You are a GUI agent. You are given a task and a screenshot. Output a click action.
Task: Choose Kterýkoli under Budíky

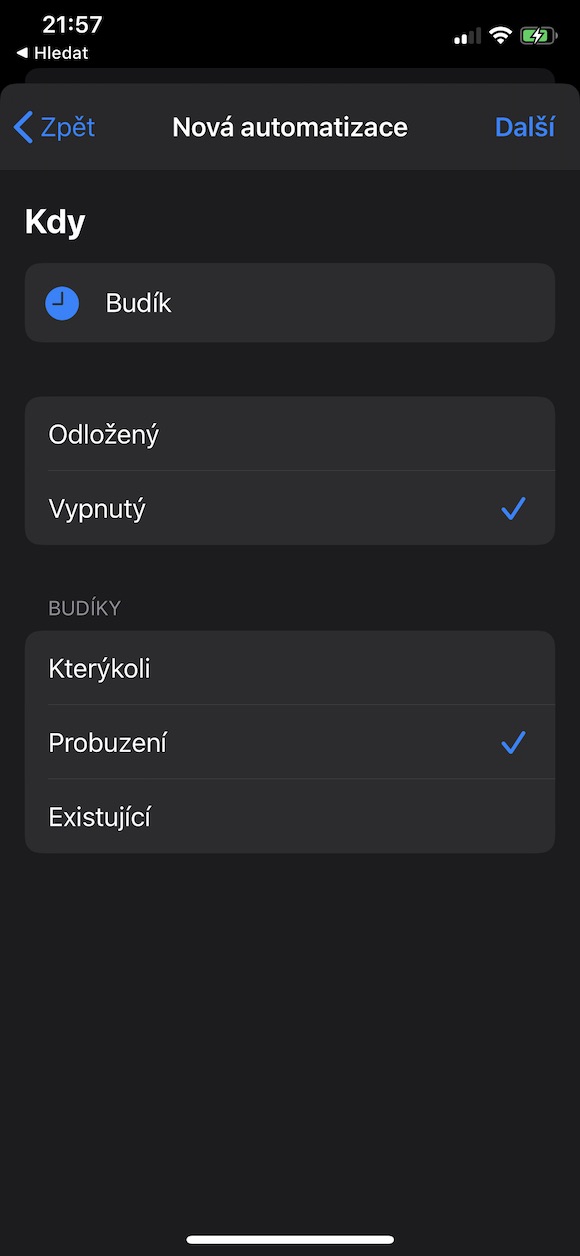290,668
